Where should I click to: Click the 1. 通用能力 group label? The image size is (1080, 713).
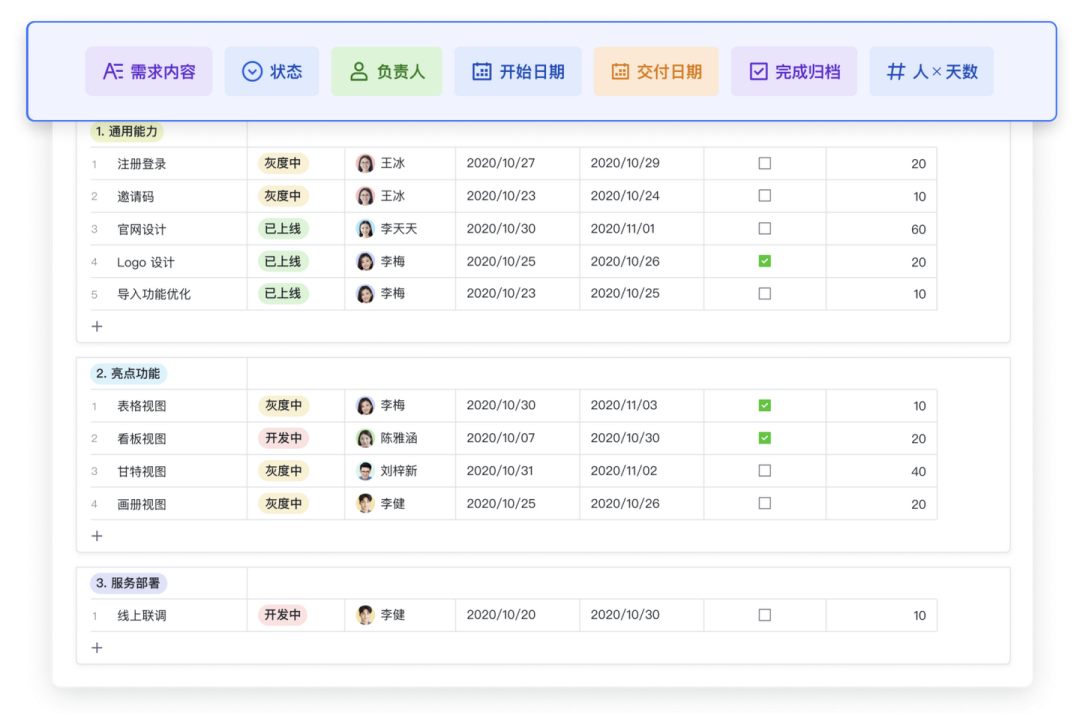pyautogui.click(x=127, y=132)
